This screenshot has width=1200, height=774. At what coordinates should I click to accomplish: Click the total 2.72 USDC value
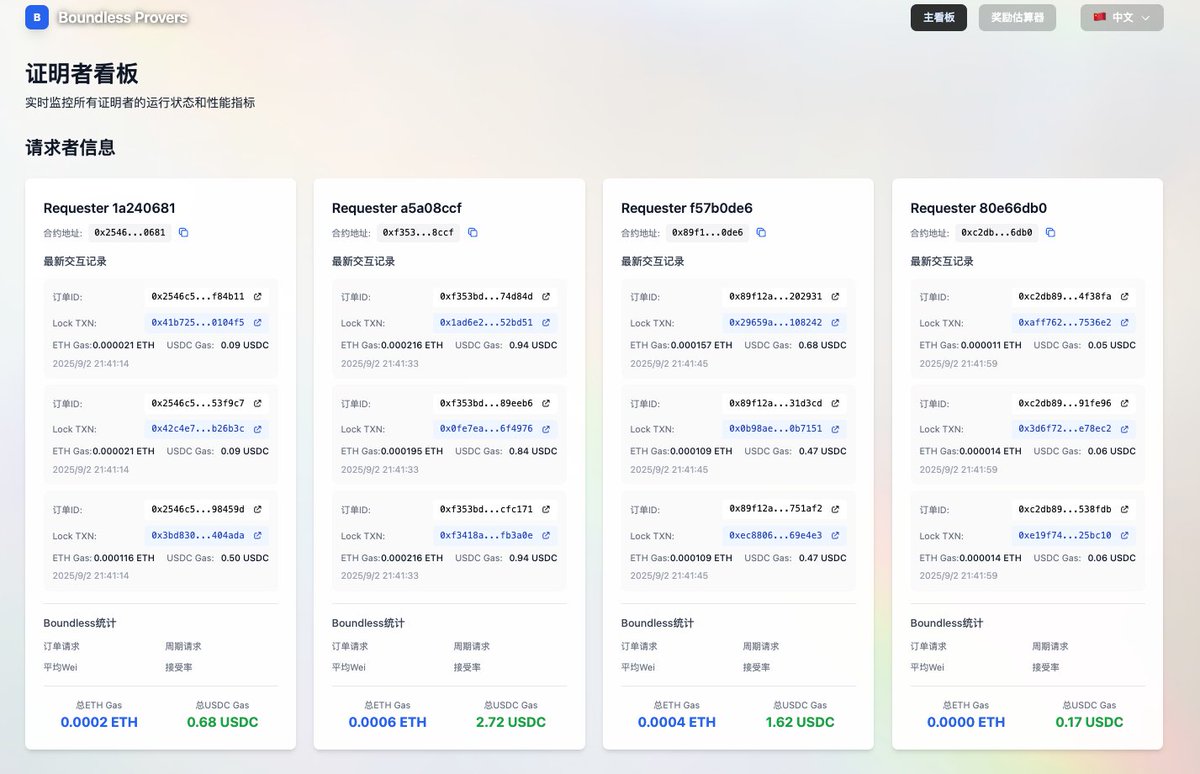click(x=511, y=722)
